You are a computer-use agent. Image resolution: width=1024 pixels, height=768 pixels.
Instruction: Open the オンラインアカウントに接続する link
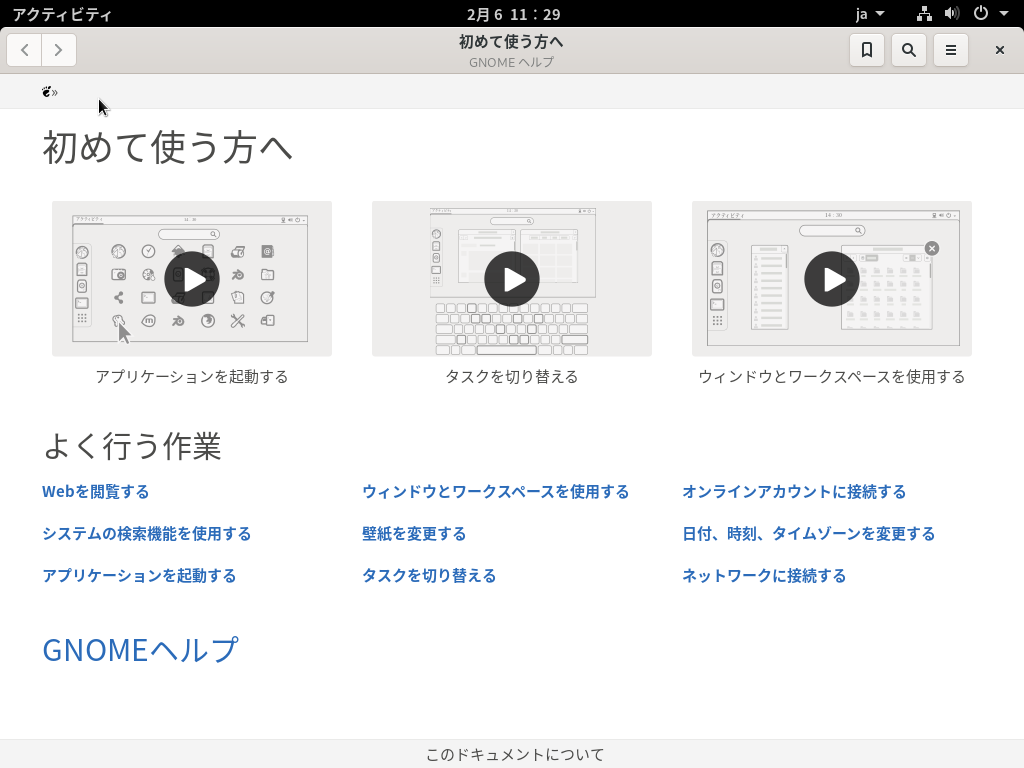point(794,492)
